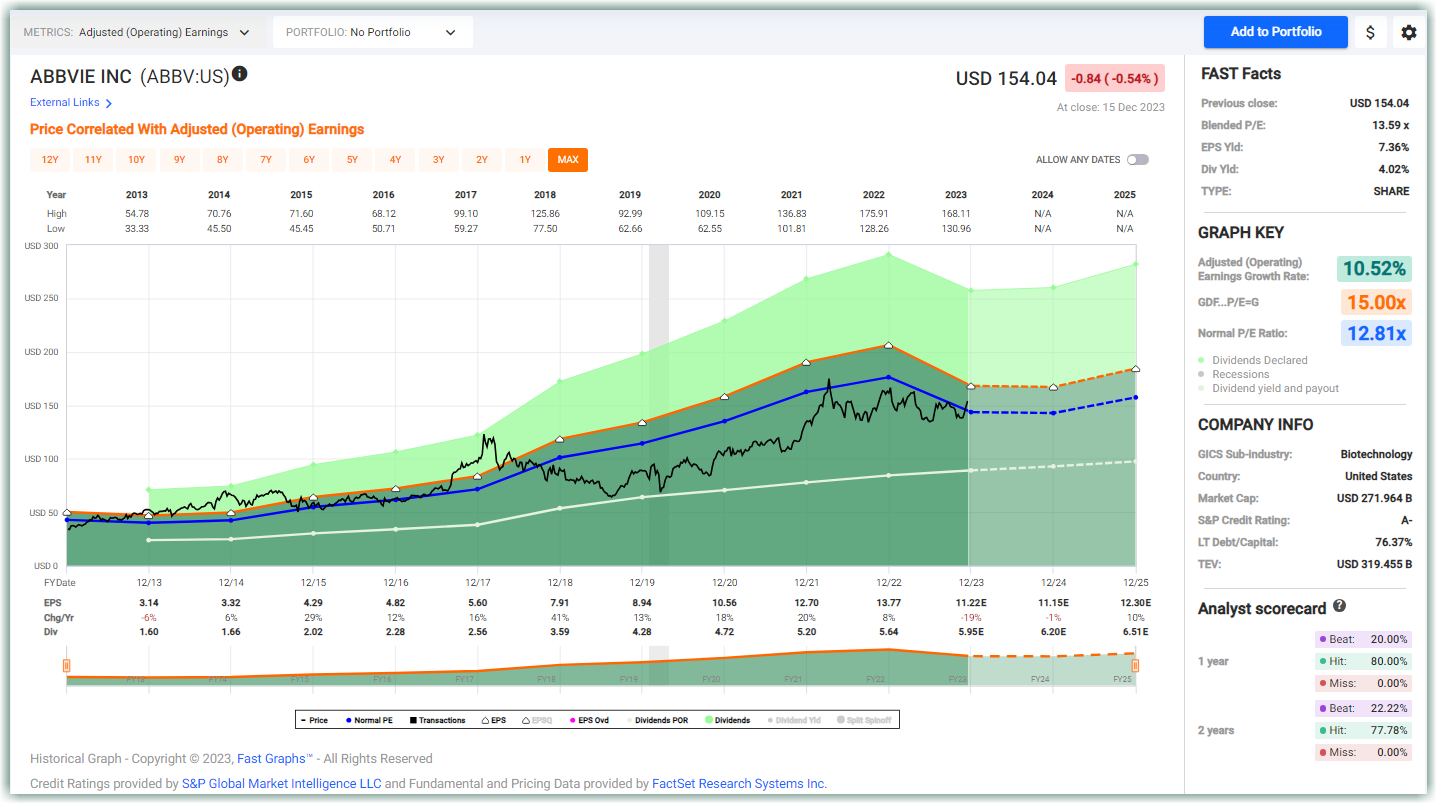Click the Add to Portfolio button

pyautogui.click(x=1275, y=31)
